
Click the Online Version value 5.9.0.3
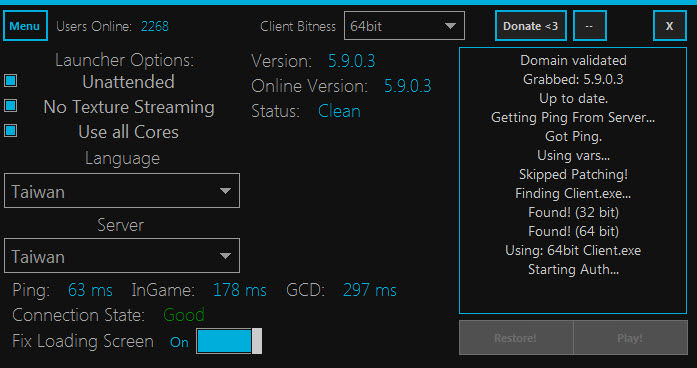pyautogui.click(x=408, y=86)
